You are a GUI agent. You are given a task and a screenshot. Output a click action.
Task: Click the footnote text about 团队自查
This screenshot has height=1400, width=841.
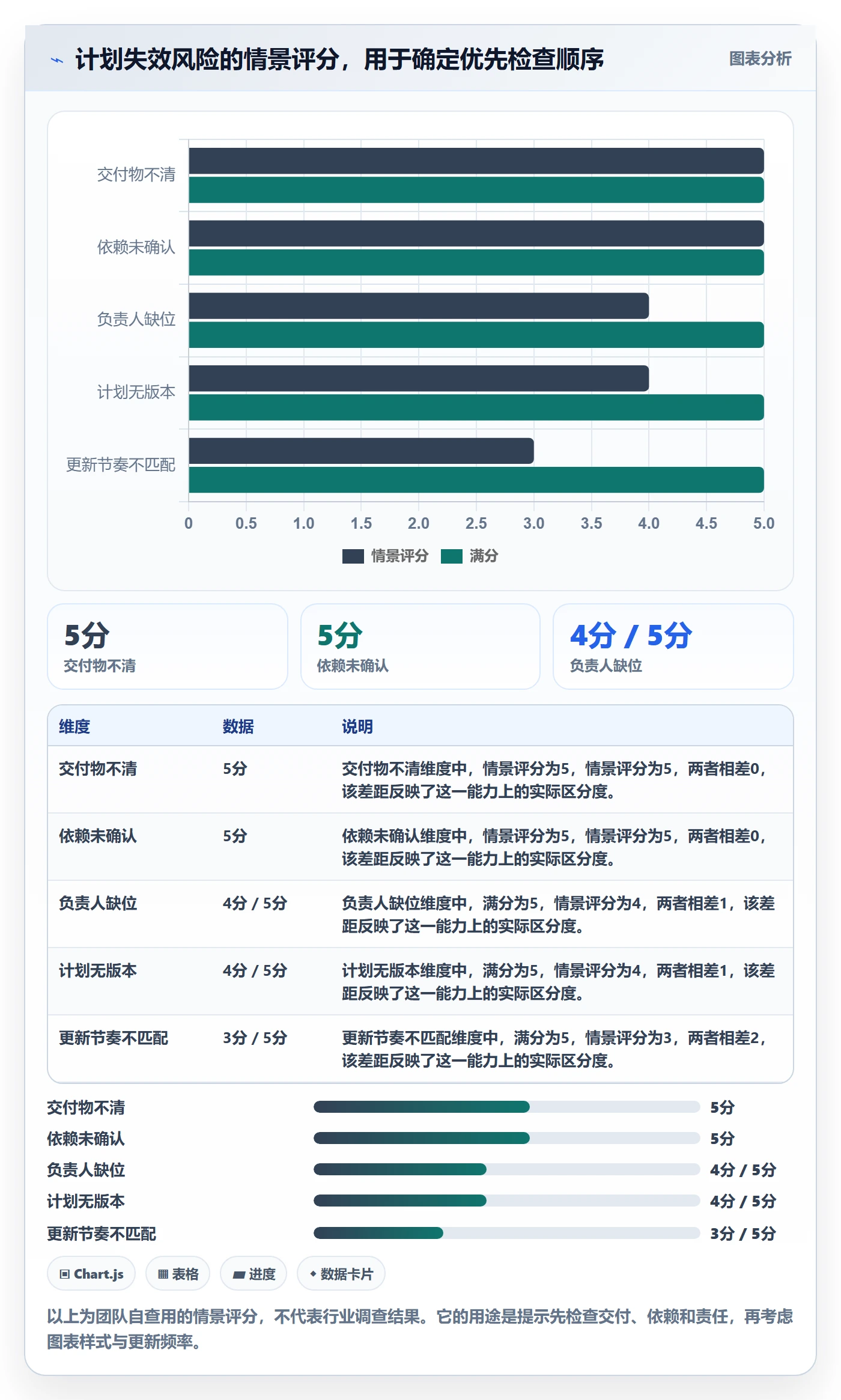pyautogui.click(x=420, y=1328)
